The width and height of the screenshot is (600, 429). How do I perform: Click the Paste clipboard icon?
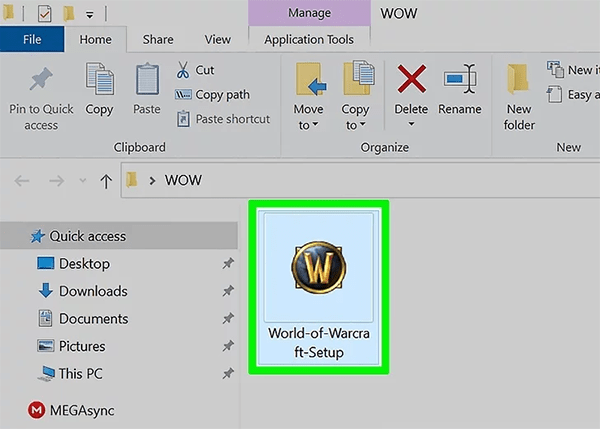[147, 79]
